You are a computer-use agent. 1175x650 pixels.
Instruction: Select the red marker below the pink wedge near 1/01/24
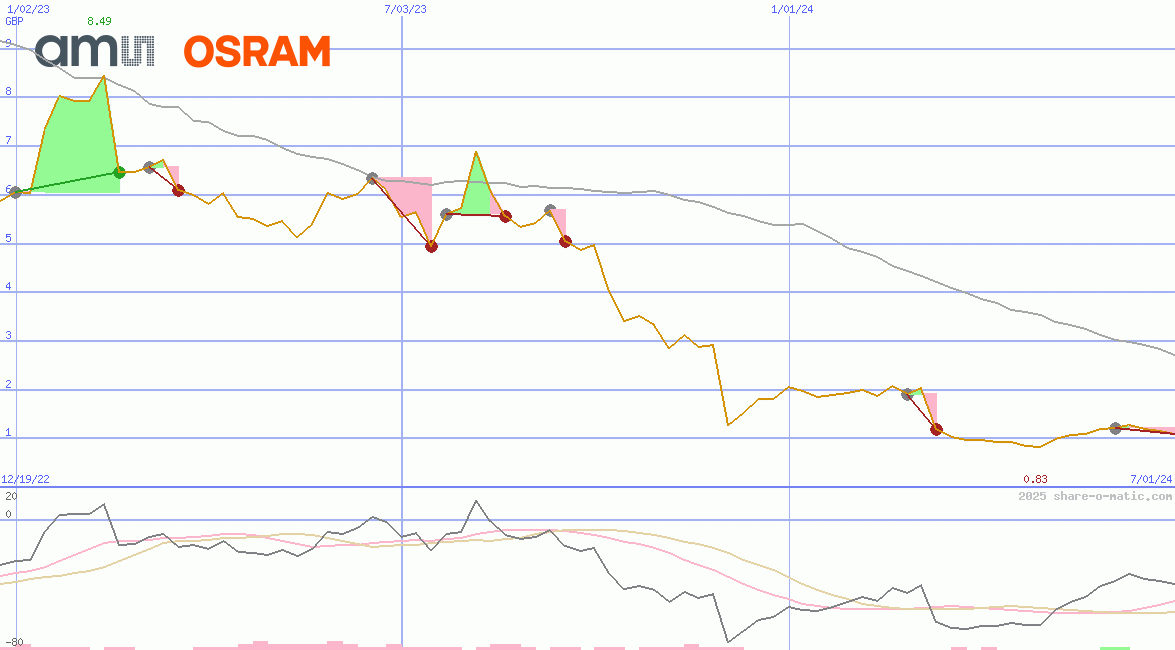pos(935,429)
